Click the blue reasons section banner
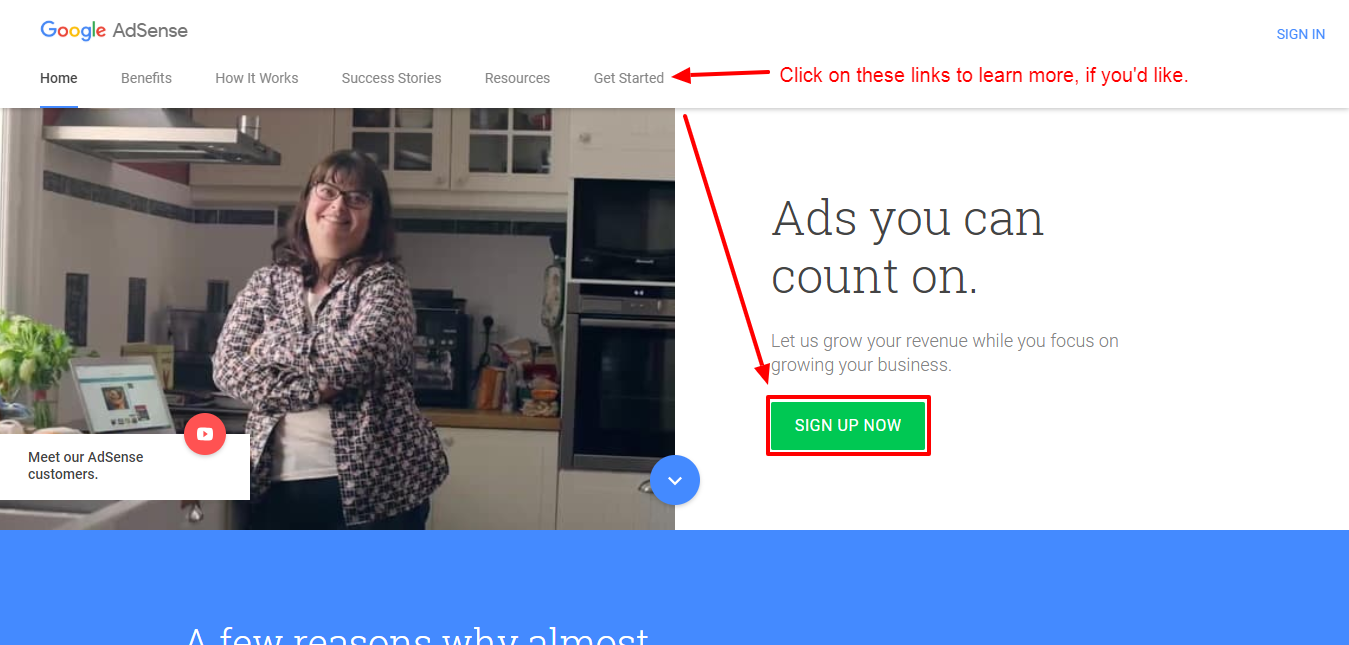This screenshot has height=645, width=1349. tap(674, 588)
